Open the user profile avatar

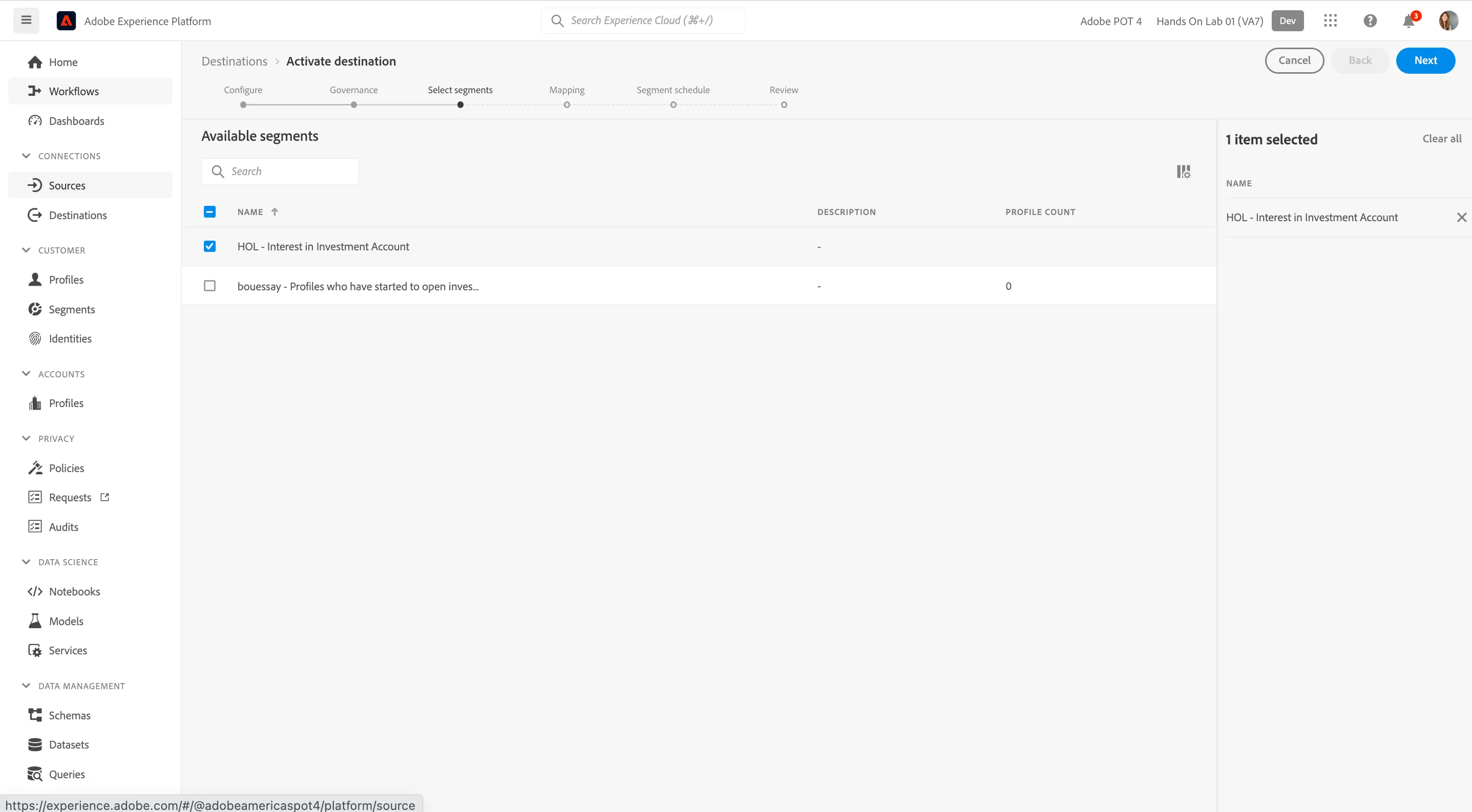pyautogui.click(x=1448, y=20)
